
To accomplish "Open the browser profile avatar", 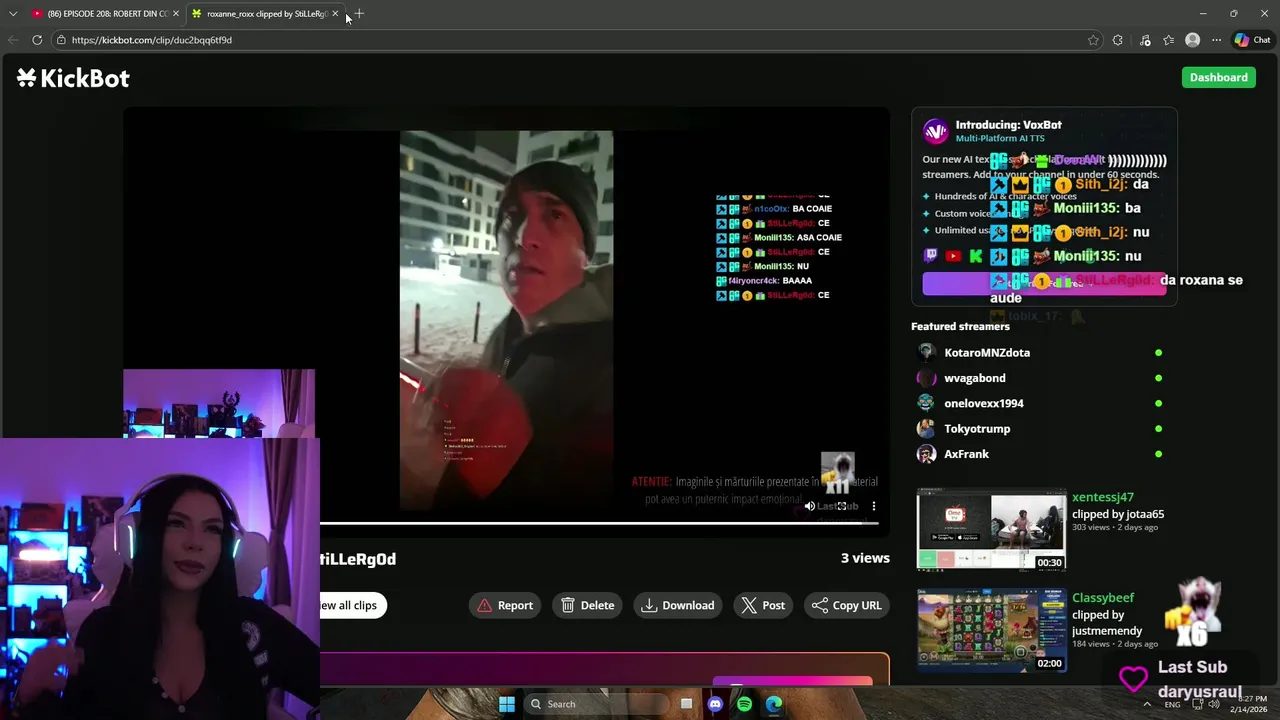I will 1192,40.
